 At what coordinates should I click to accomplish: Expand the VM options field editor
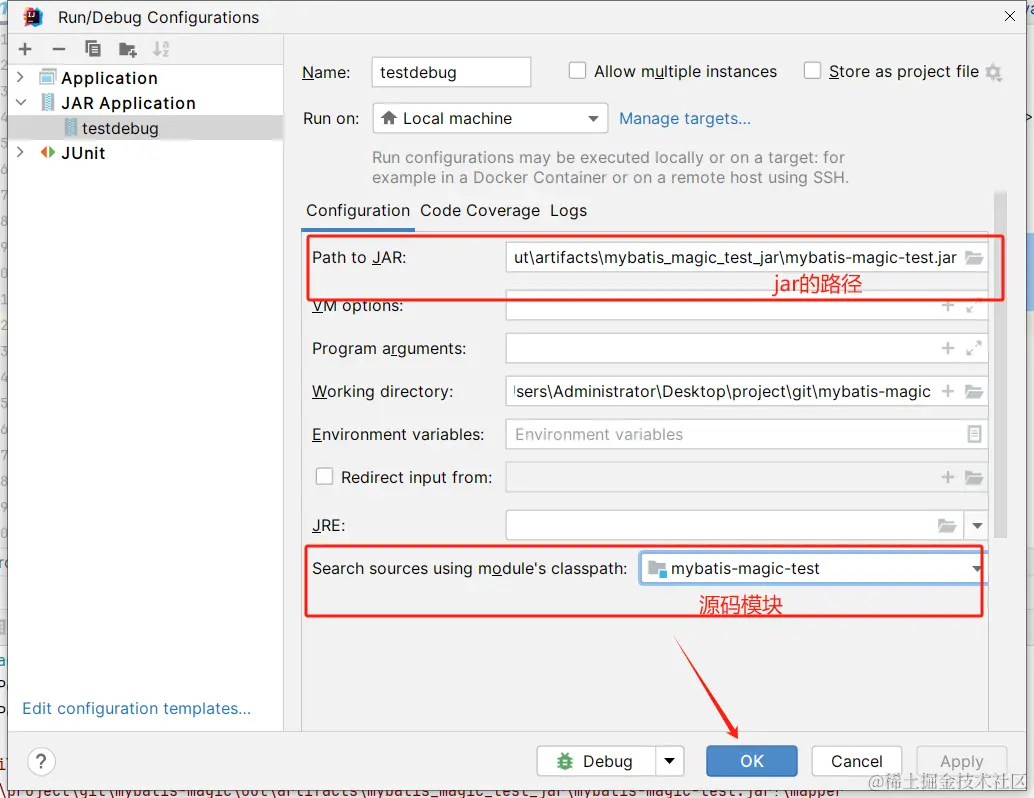tap(974, 307)
